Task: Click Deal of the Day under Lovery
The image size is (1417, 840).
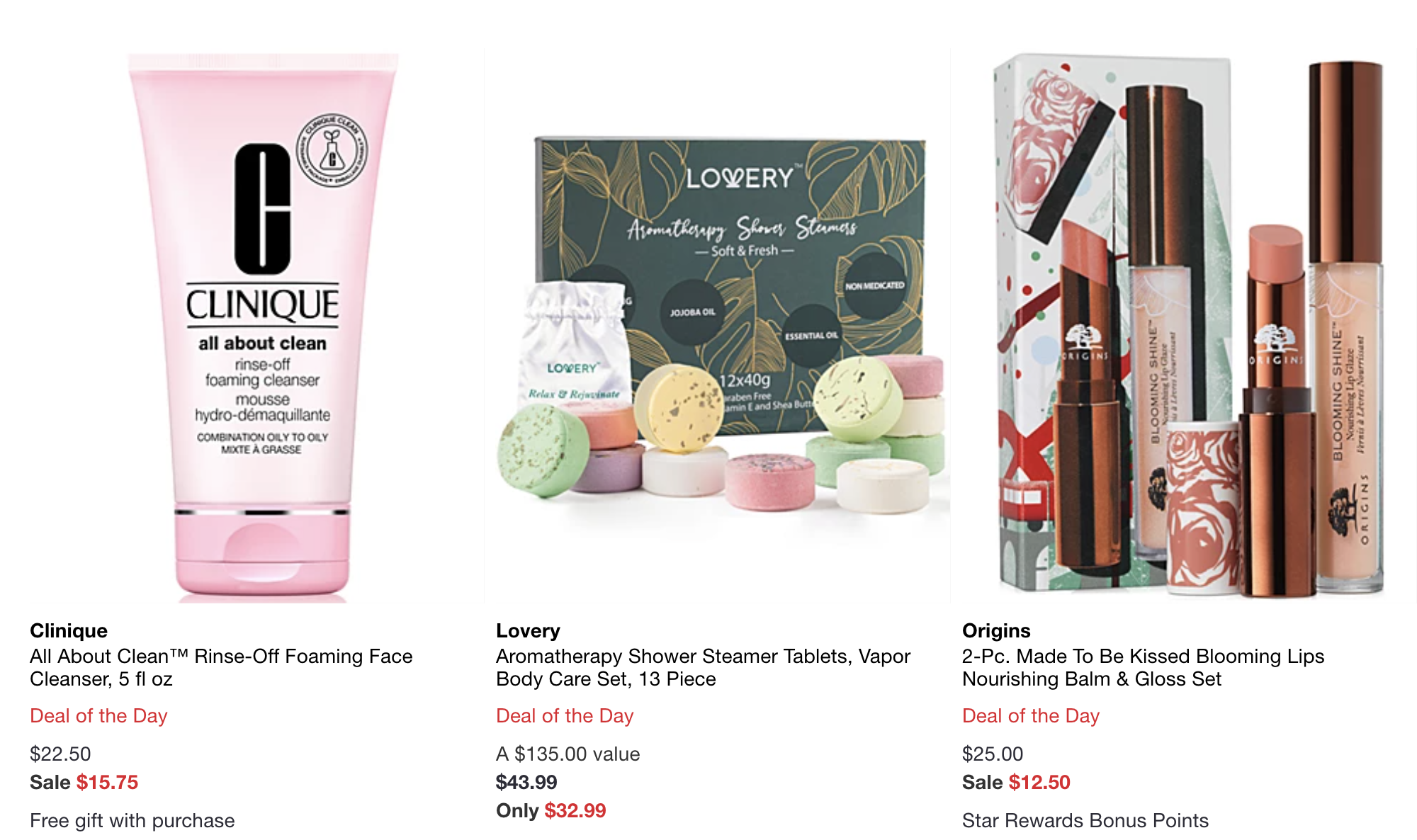Action: [565, 715]
